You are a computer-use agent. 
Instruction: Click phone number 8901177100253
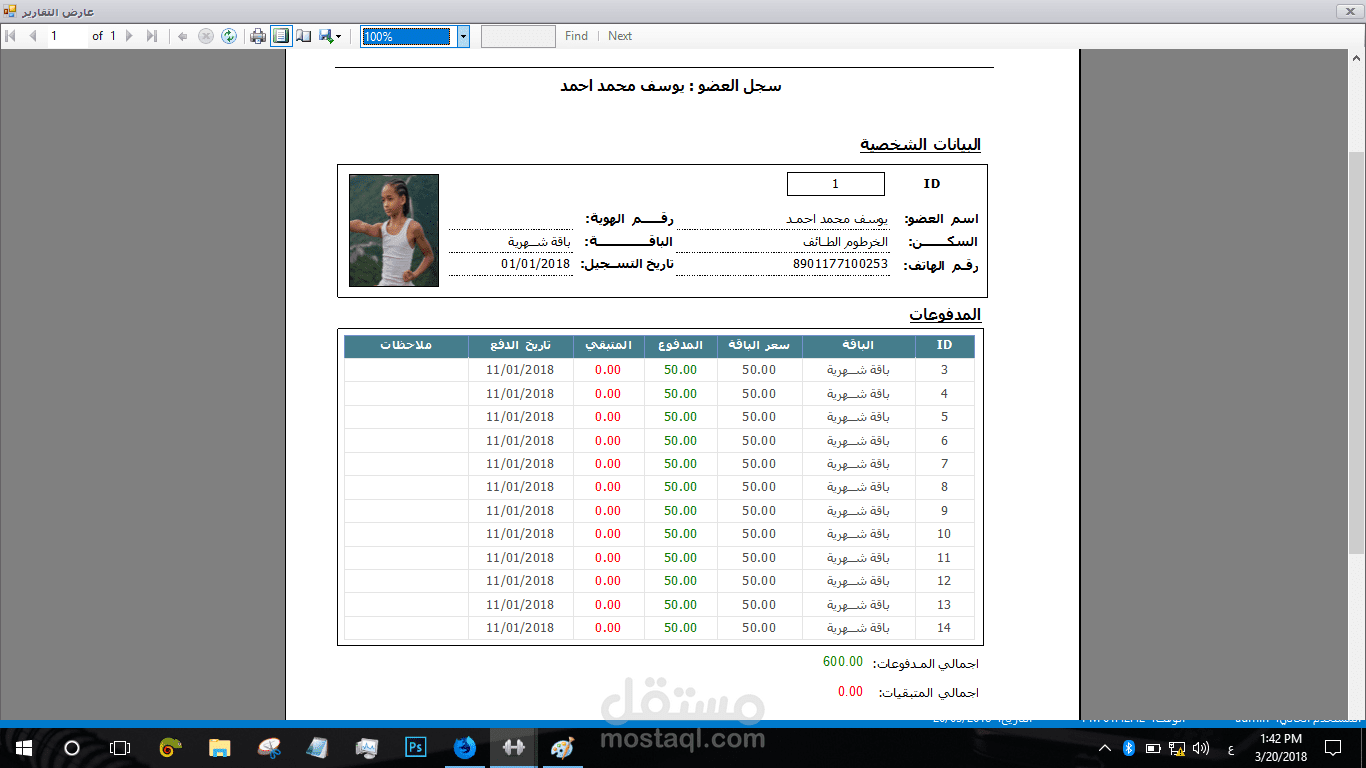click(840, 264)
